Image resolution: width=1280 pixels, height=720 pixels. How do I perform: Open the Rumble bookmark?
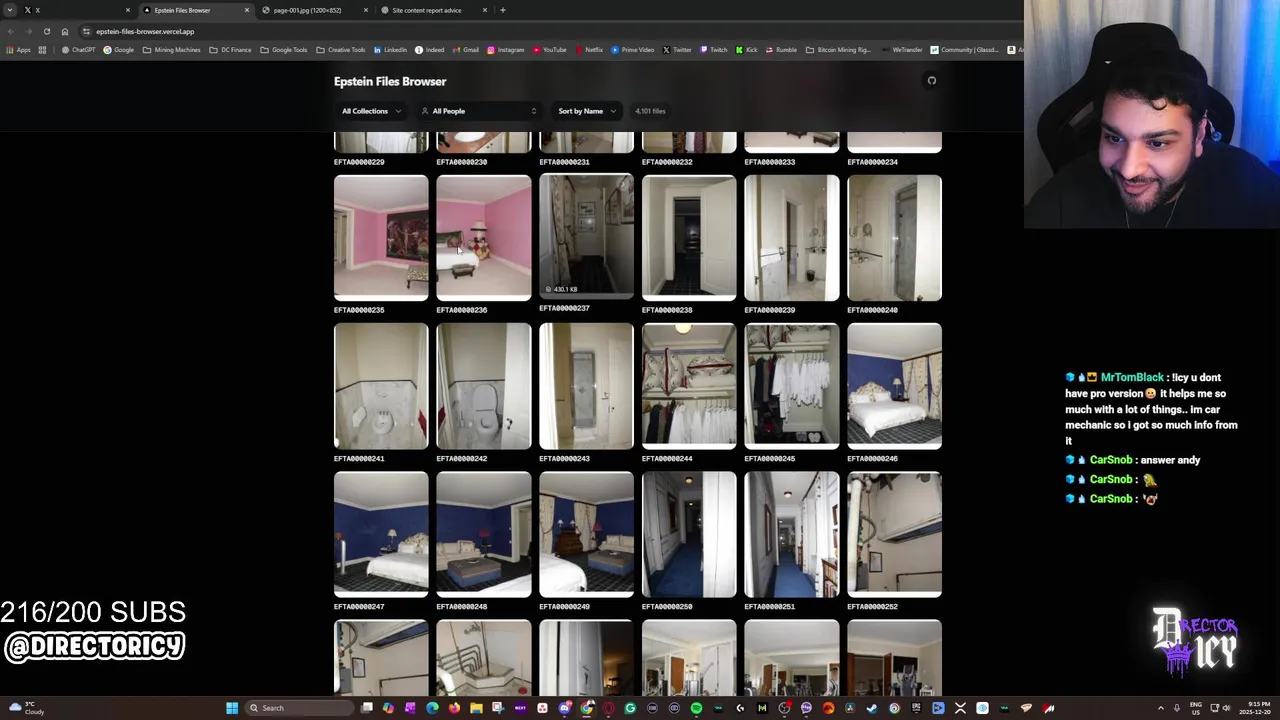click(x=781, y=50)
